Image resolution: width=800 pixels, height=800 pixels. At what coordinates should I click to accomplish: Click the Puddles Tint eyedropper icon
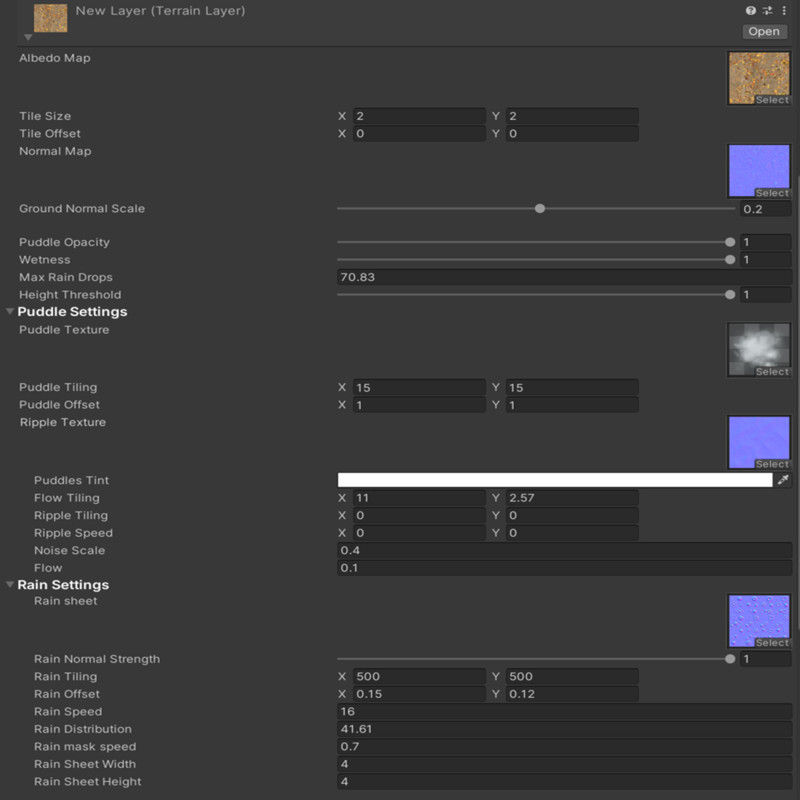(x=783, y=480)
